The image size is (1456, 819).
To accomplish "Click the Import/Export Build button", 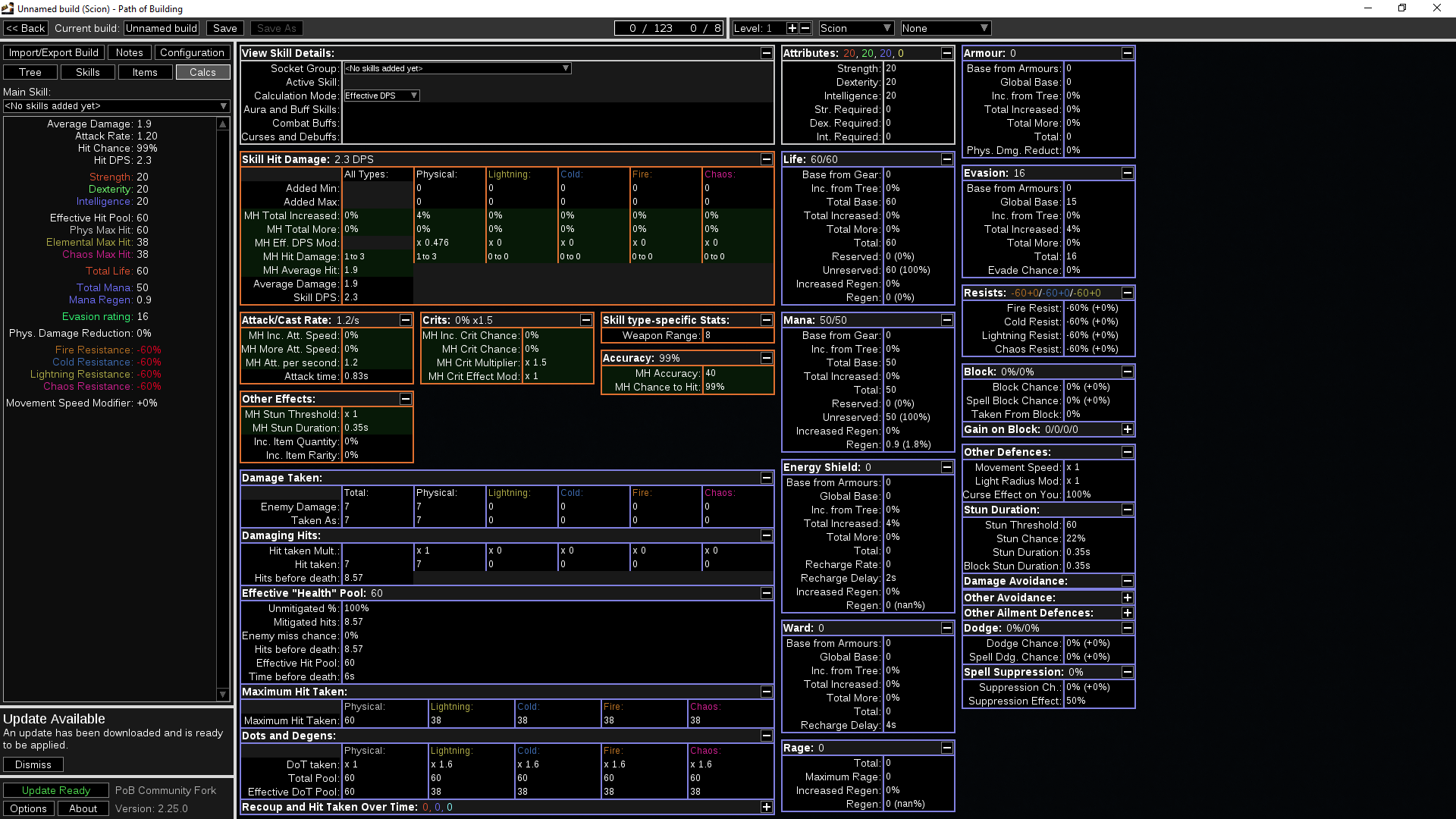I will click(x=53, y=52).
